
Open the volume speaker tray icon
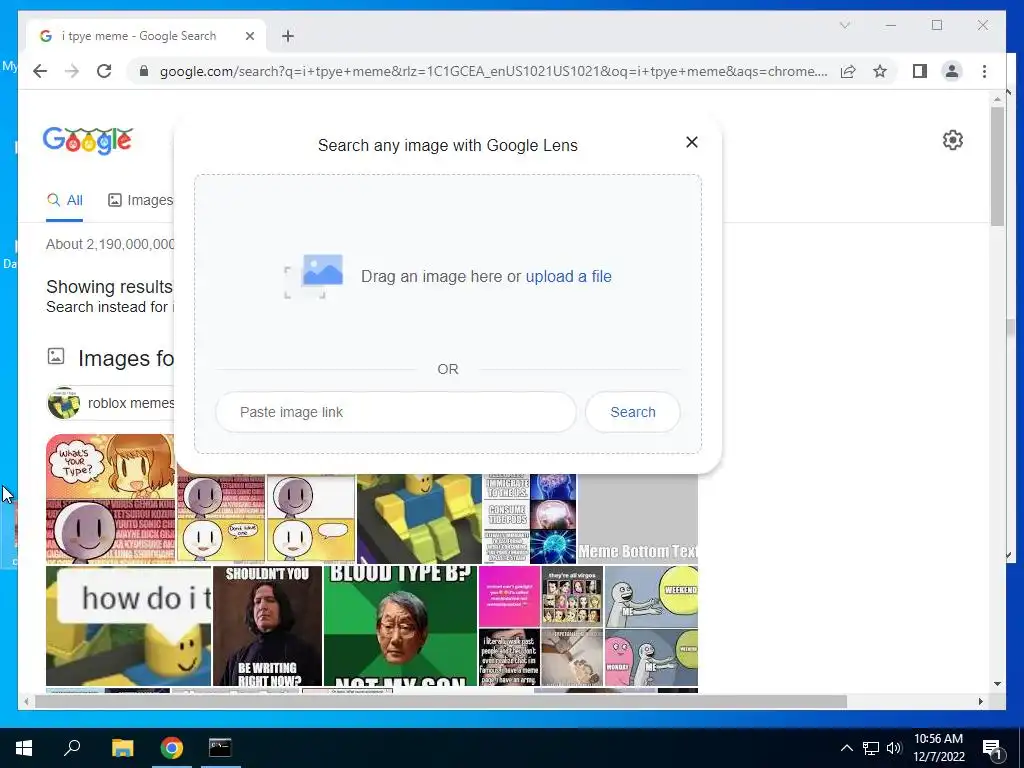[894, 748]
